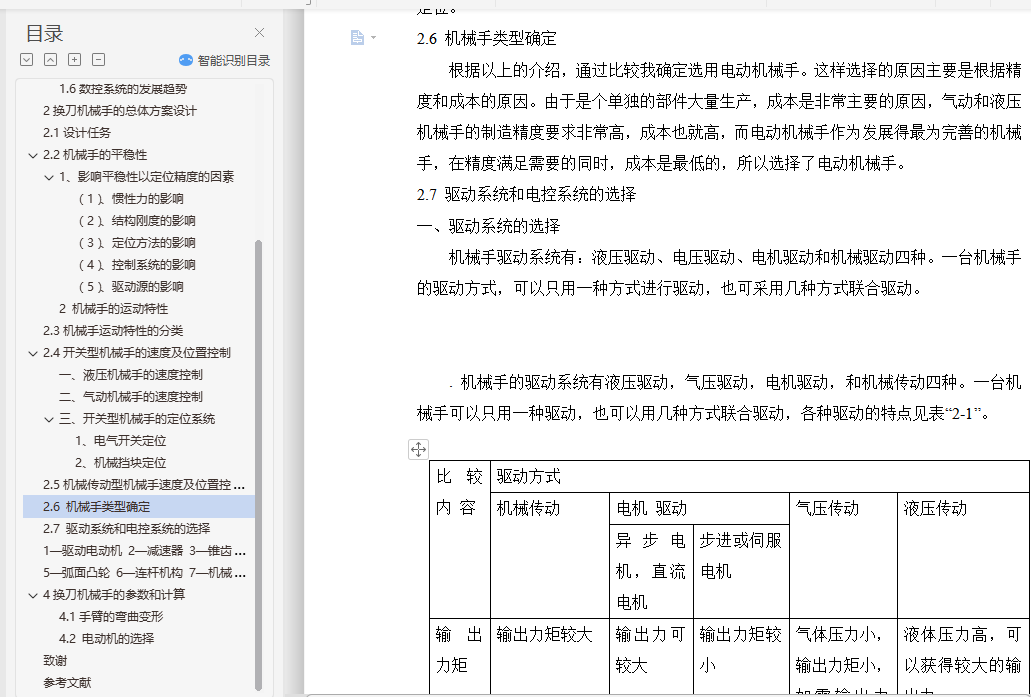Go to 二、气动机械手的速度控制 entry
1031x697 pixels.
[x=130, y=397]
